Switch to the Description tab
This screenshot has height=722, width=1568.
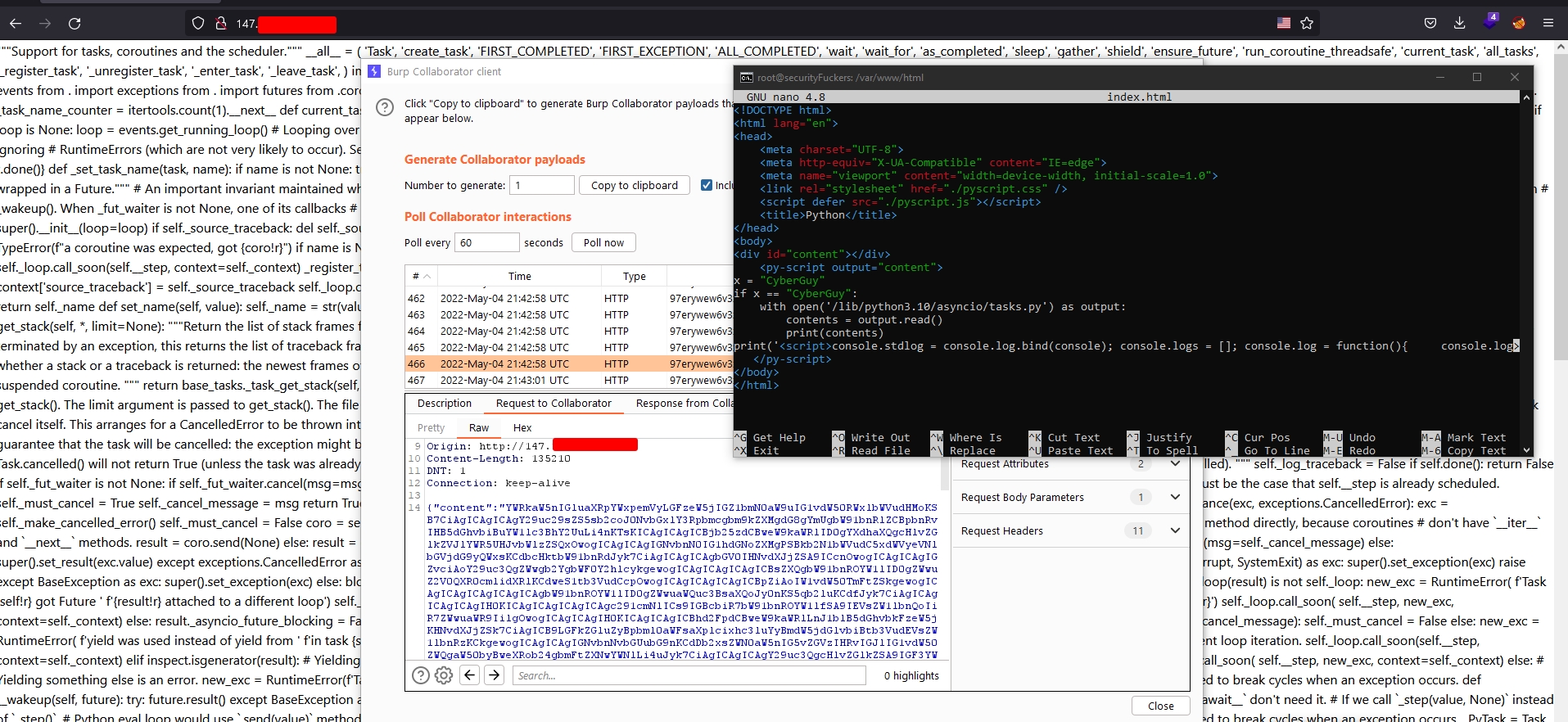point(444,404)
